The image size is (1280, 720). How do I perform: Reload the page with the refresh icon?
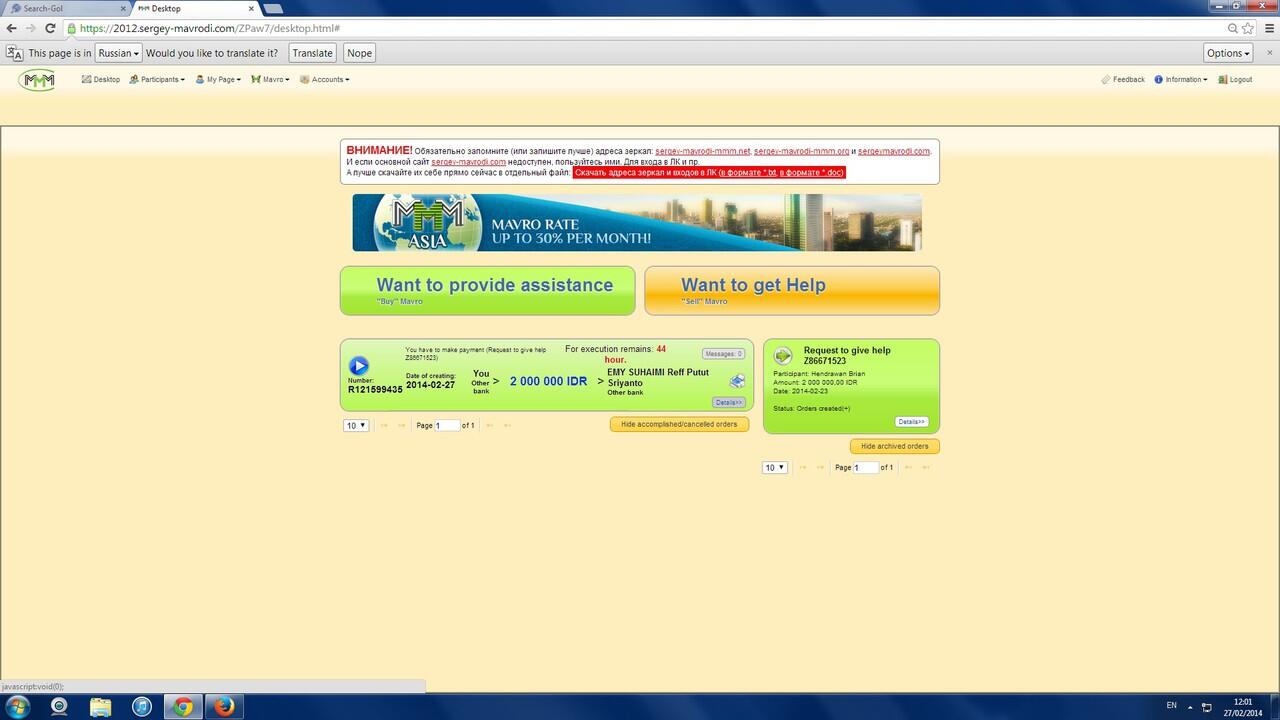(x=50, y=28)
